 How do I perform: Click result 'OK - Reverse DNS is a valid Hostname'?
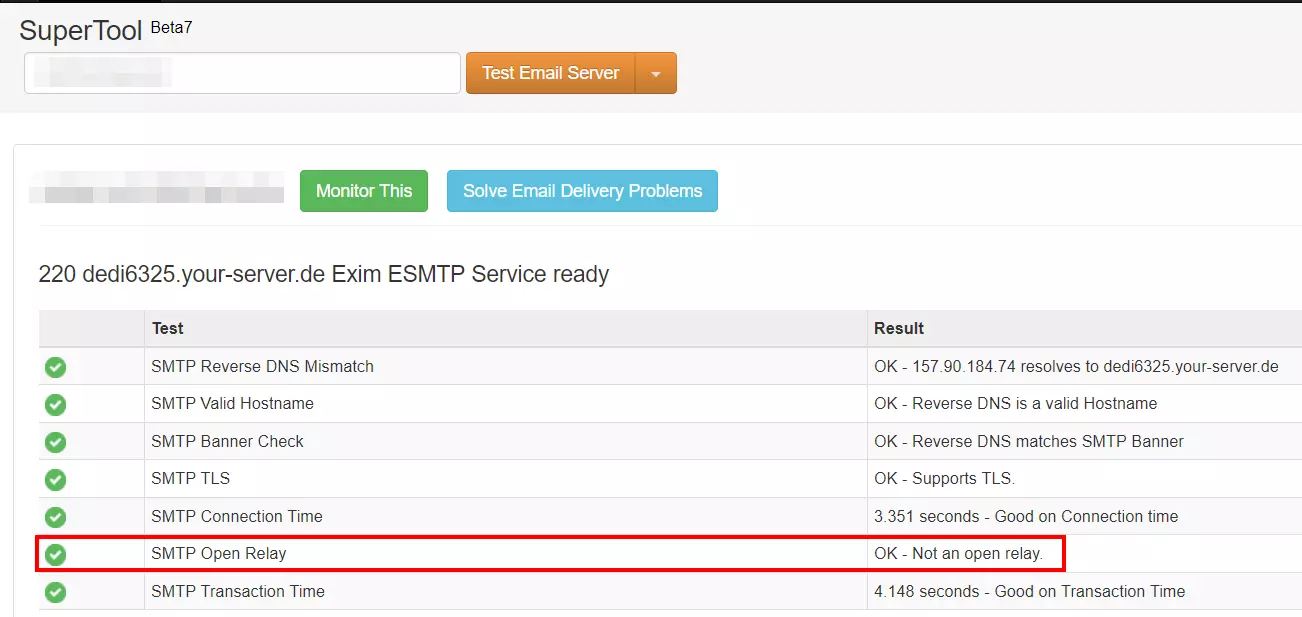tap(1015, 404)
